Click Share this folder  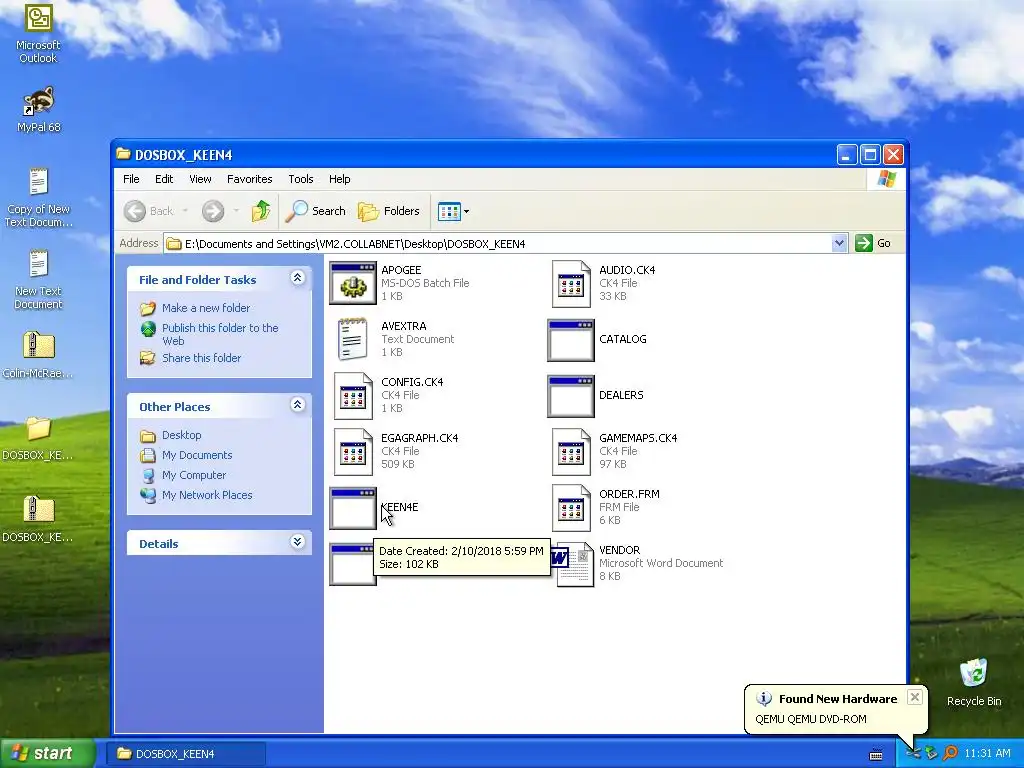[201, 358]
